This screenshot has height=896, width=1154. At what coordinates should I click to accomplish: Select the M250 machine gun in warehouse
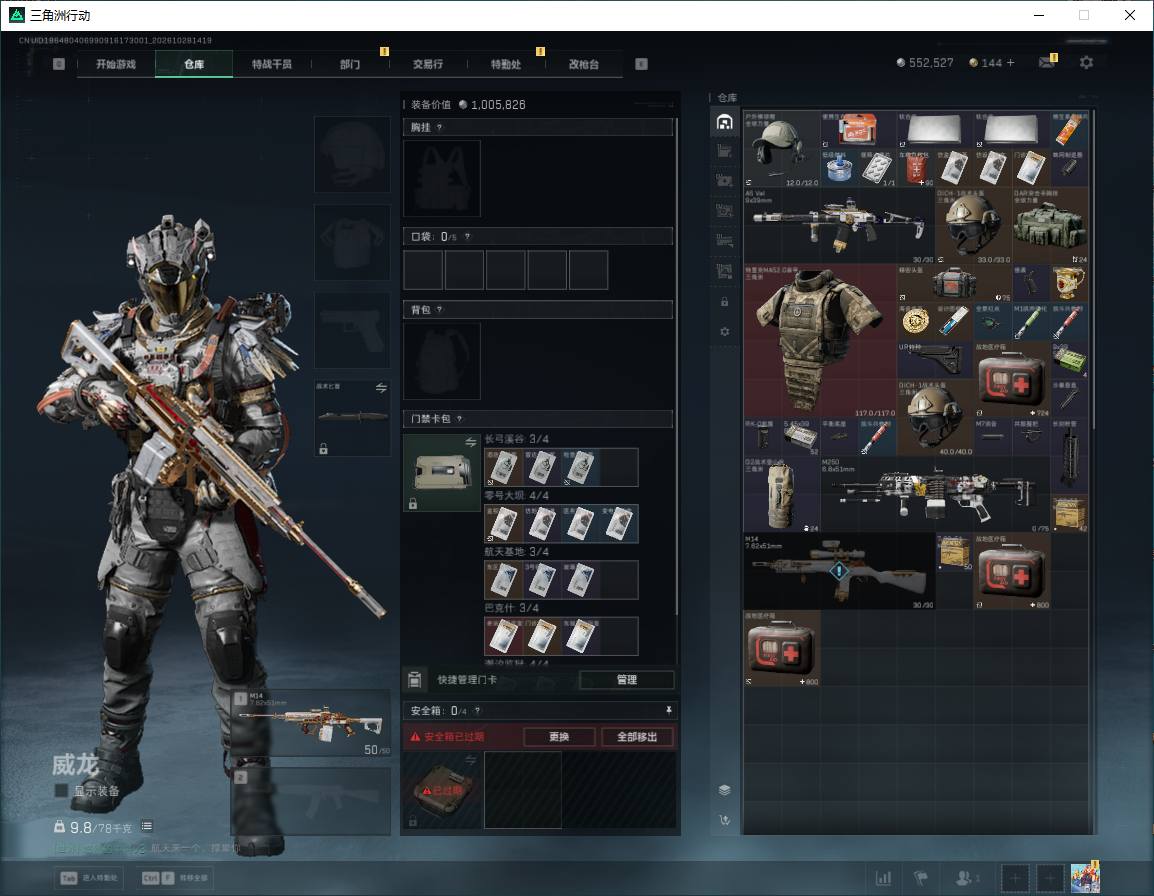(935, 495)
